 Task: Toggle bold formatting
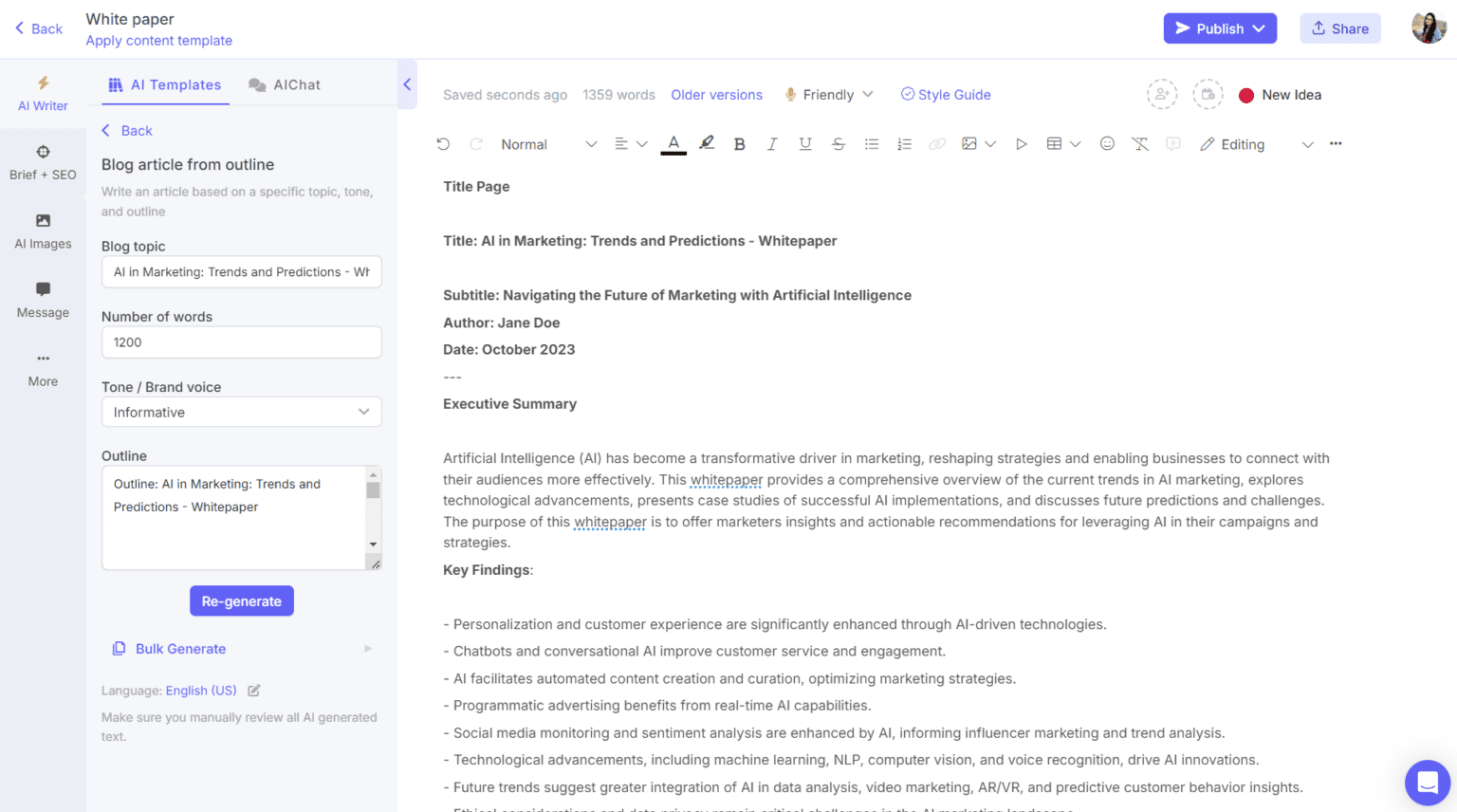pyautogui.click(x=739, y=143)
